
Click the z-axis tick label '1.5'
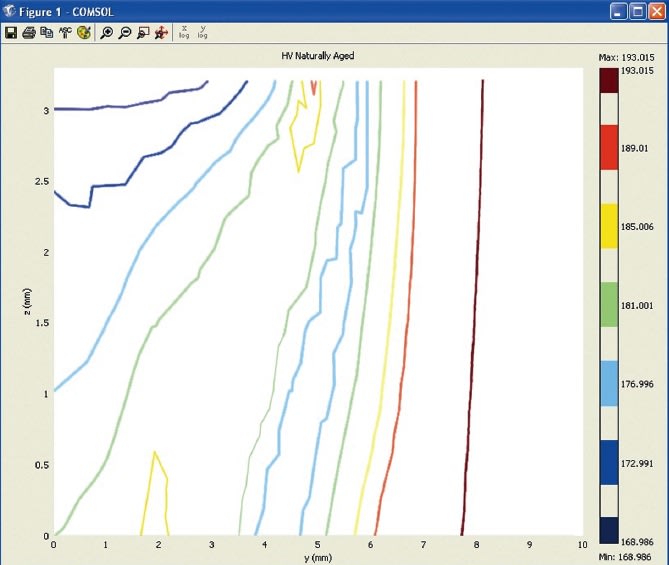(42, 323)
